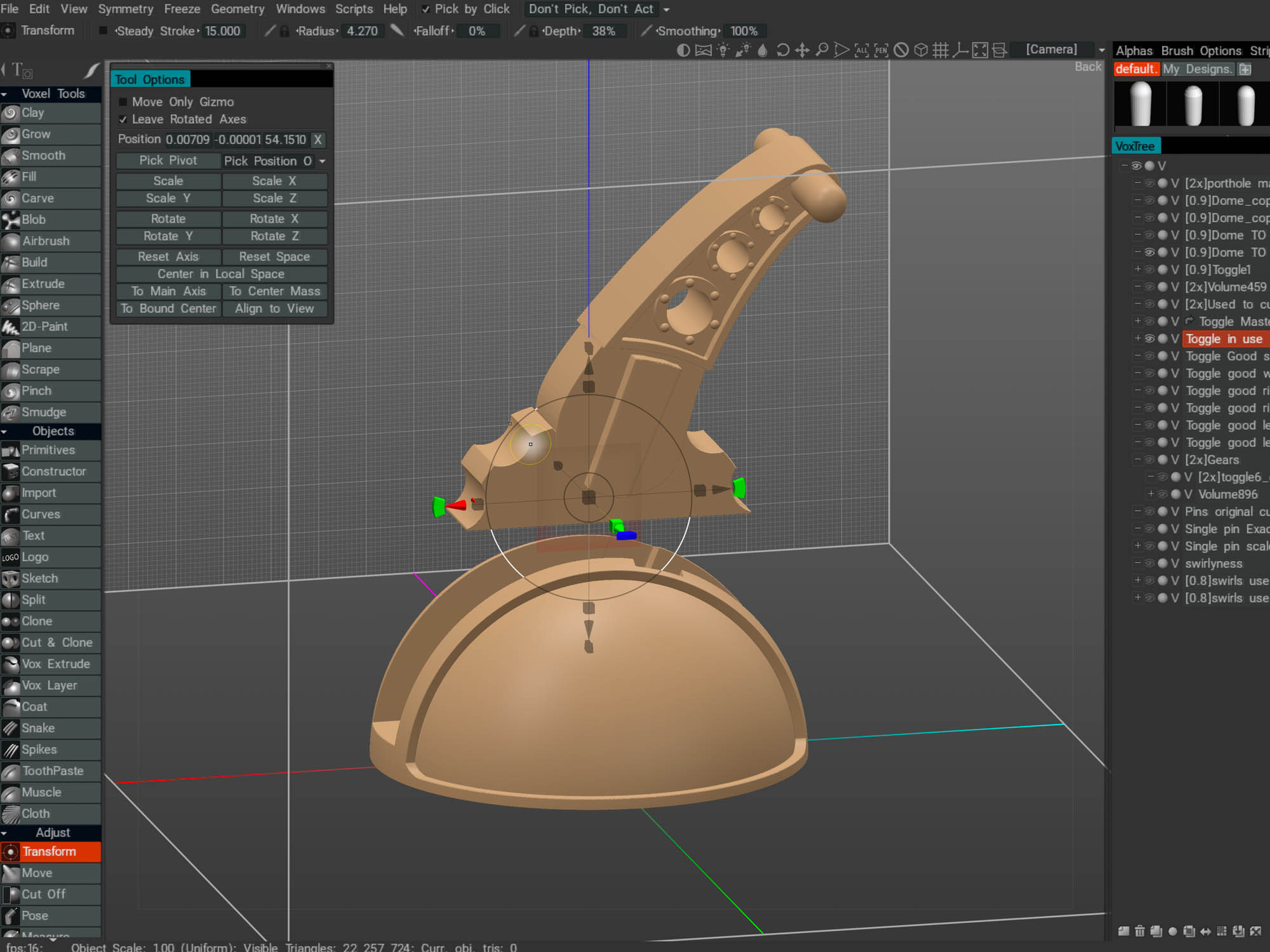Select the ToothPaste tool
1270x952 pixels.
(51, 771)
